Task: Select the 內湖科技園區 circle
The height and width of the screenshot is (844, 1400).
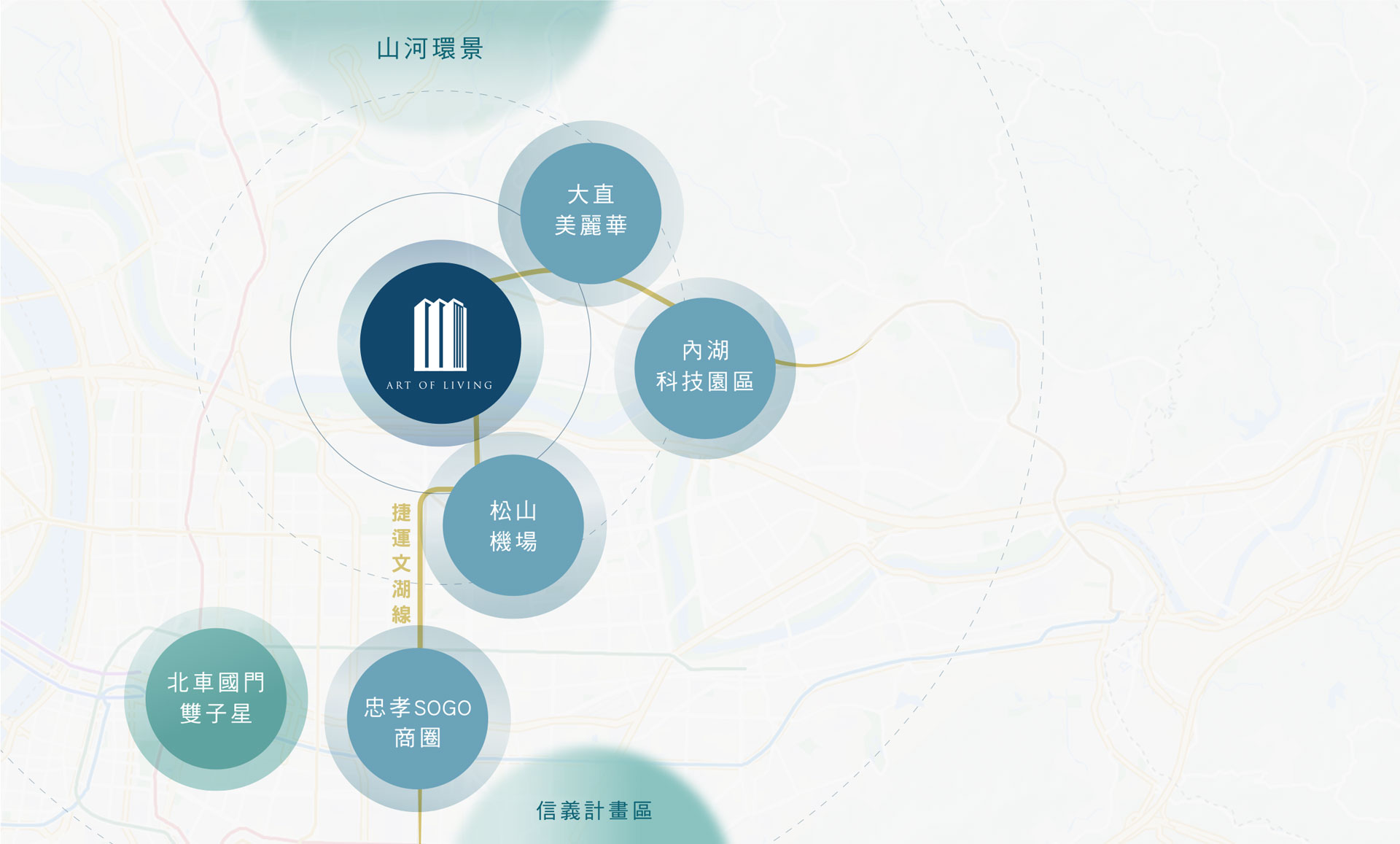Action: click(x=705, y=368)
